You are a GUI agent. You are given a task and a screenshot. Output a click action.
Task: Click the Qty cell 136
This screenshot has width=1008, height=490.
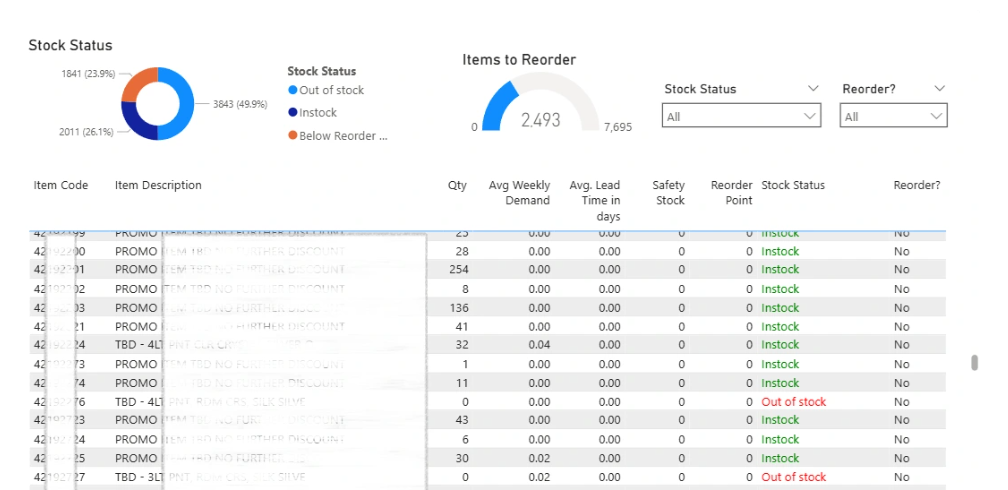459,308
